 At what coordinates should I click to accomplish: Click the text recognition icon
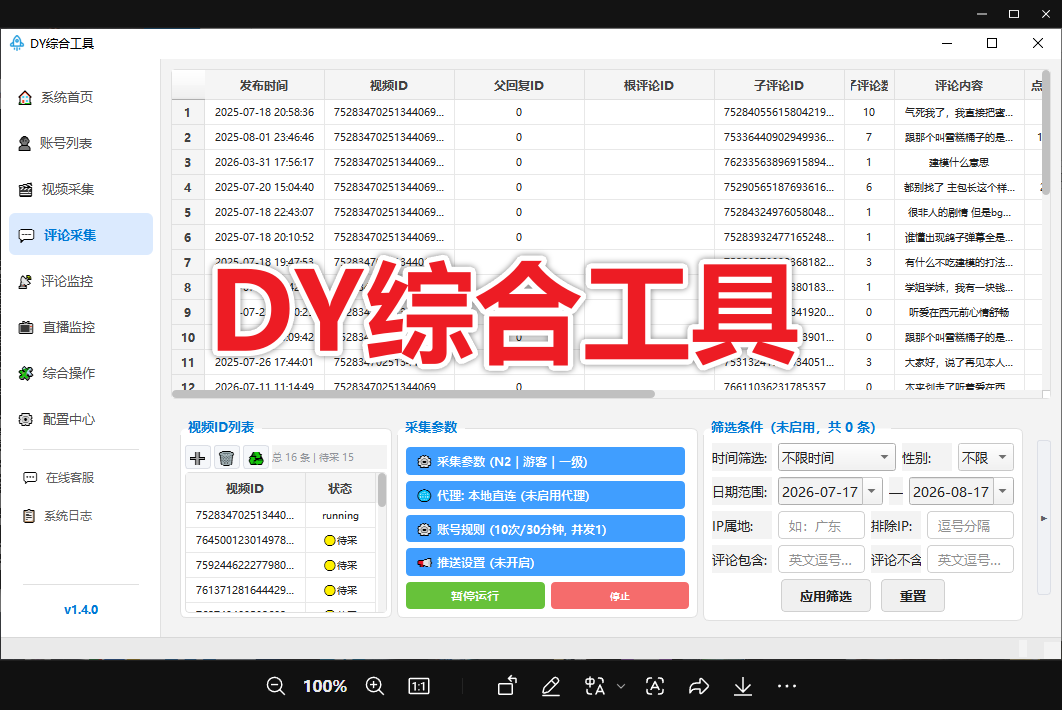point(655,686)
